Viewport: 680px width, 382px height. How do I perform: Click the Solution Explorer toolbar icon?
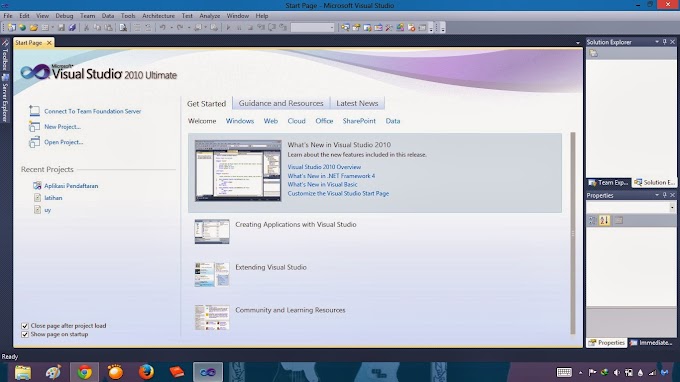345,27
